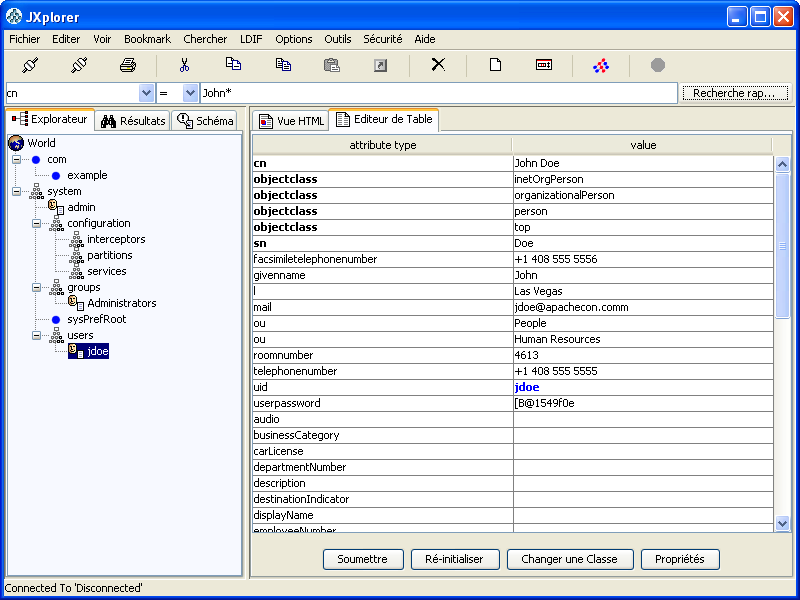The width and height of the screenshot is (800, 600).
Task: Click the Las Vegas value cell
Action: coord(643,291)
